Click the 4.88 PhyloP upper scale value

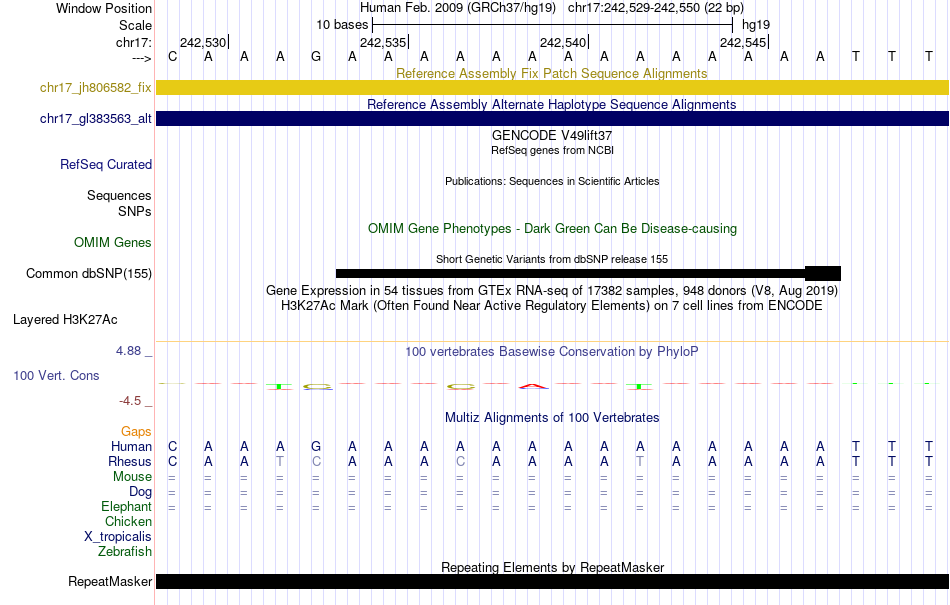(x=128, y=351)
